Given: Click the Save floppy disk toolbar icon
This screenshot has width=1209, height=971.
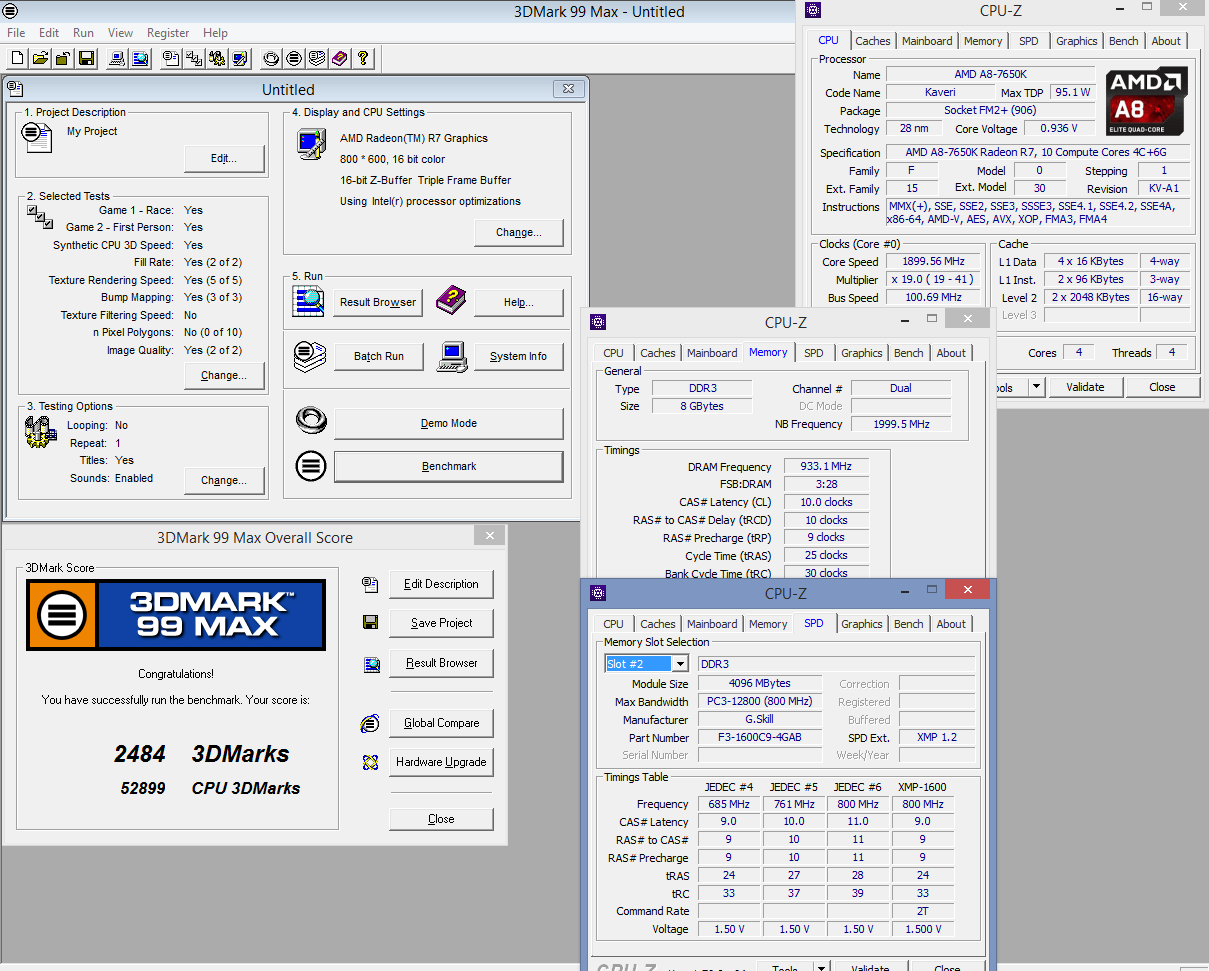Looking at the screenshot, I should pos(86,58).
